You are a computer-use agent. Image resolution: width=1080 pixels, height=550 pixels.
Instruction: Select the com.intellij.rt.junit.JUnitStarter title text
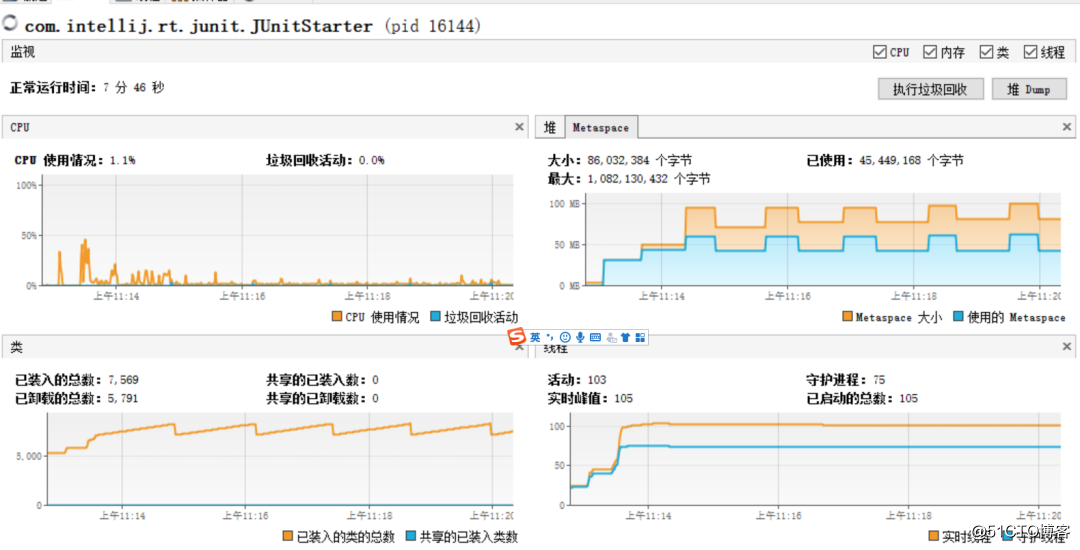199,26
